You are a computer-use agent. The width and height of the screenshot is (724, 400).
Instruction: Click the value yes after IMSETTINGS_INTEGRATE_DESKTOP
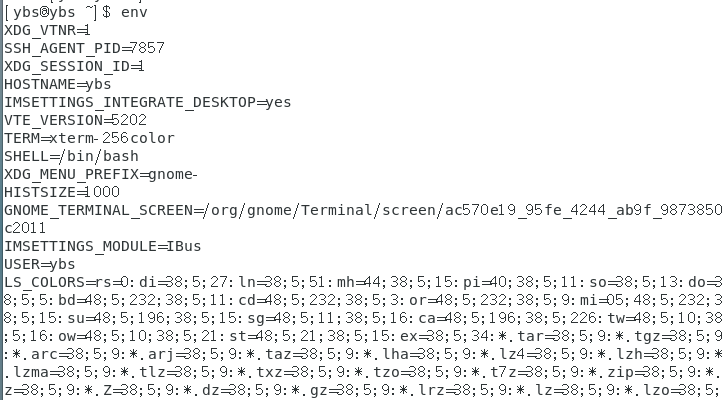tap(279, 102)
